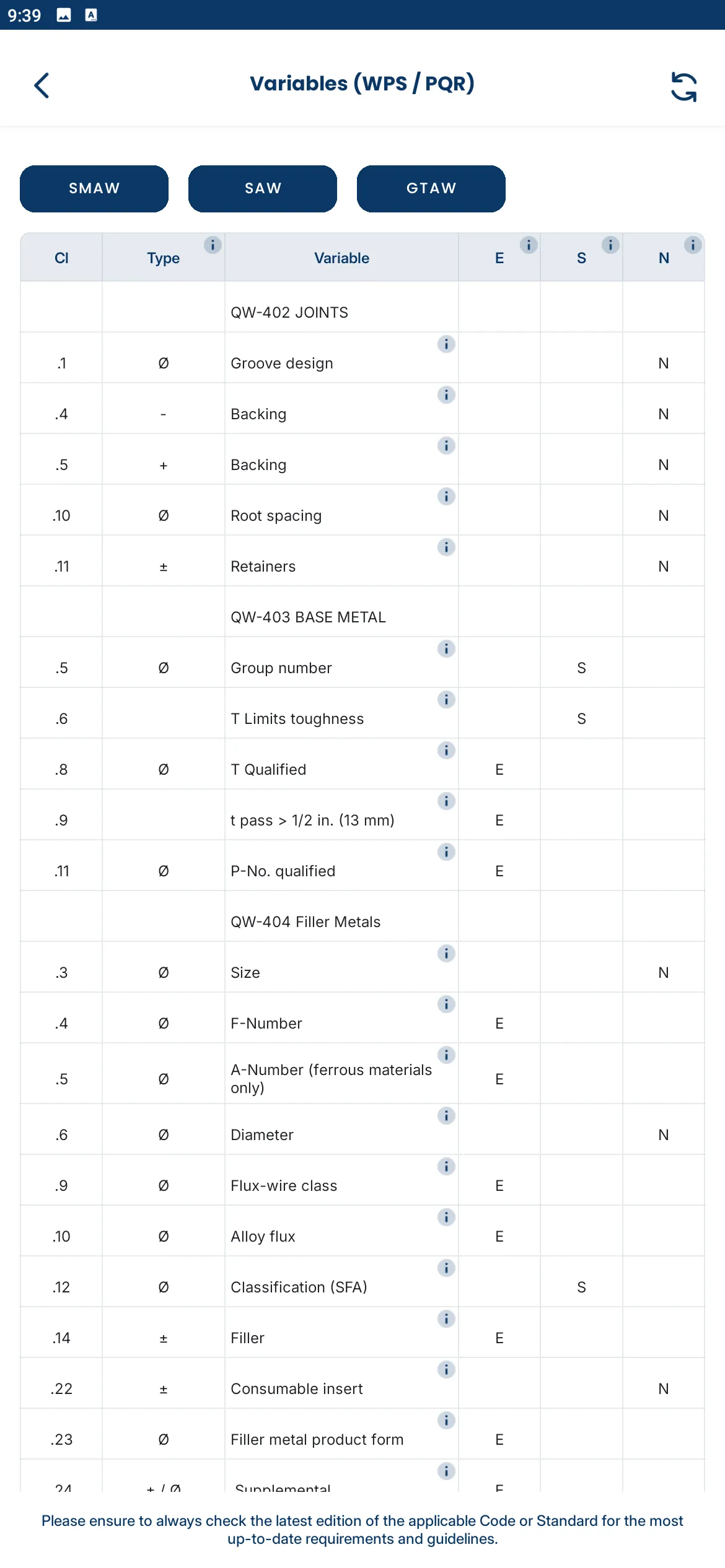Tap the refresh icon in the header
The width and height of the screenshot is (725, 1568).
683,87
